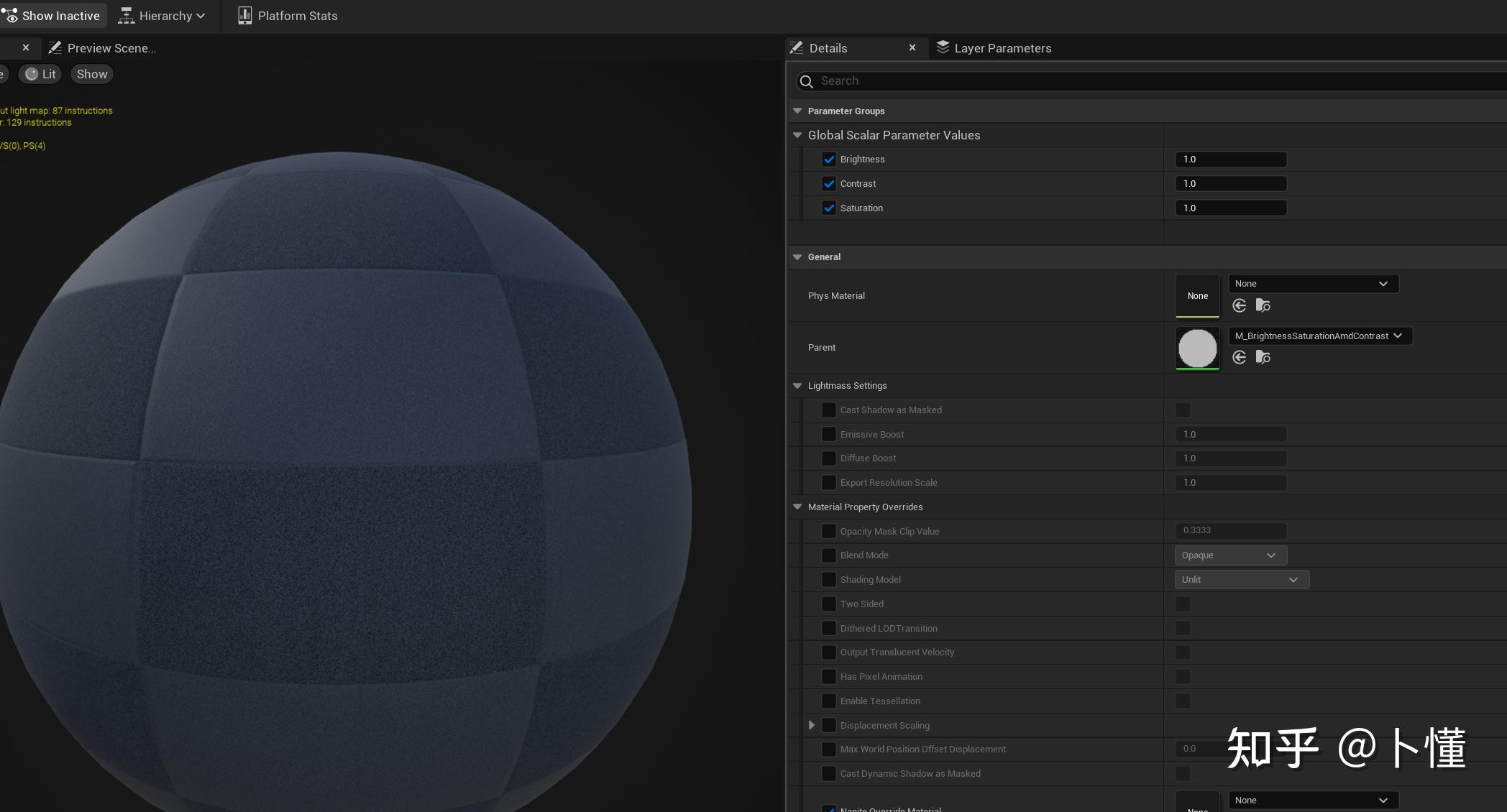Expand the Displacement Scaling section
This screenshot has height=812, width=1507.
click(811, 725)
